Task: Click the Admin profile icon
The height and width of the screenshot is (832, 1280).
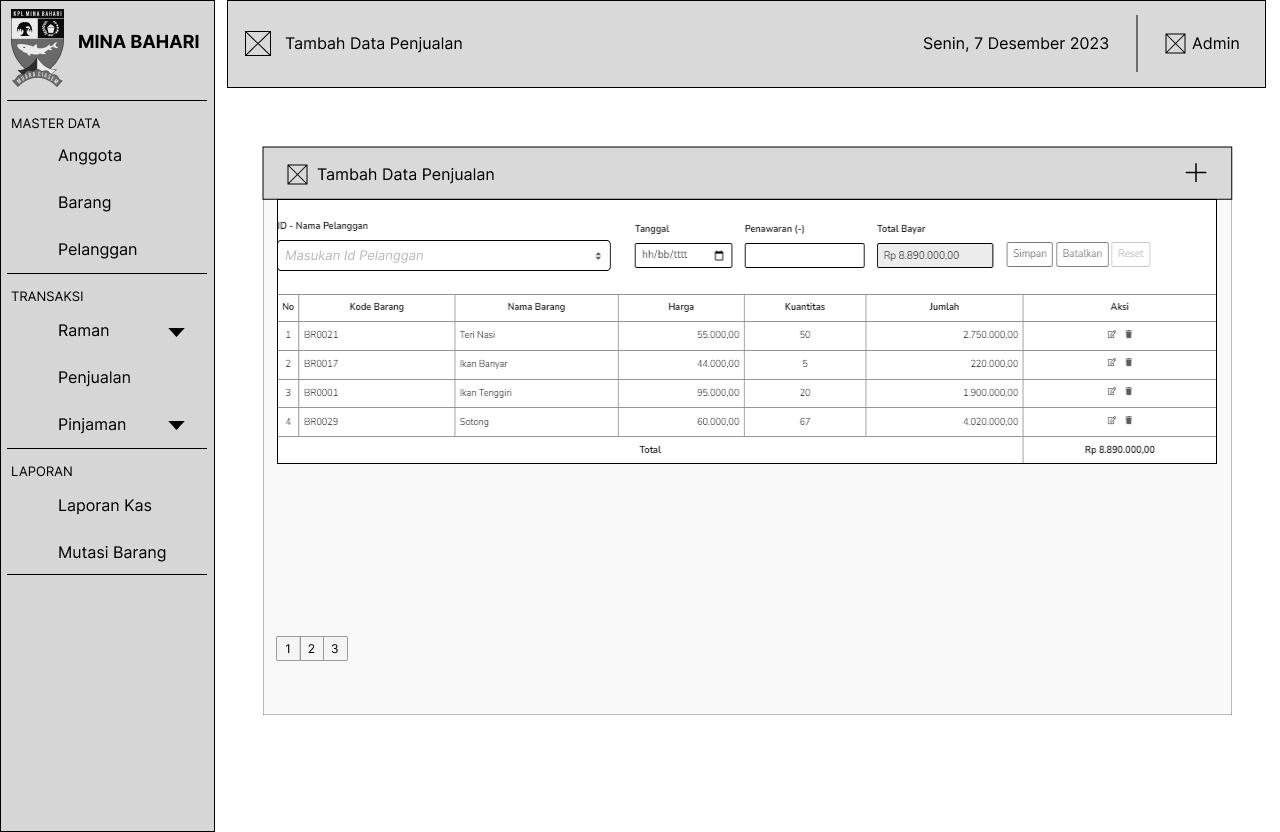Action: [x=1175, y=43]
